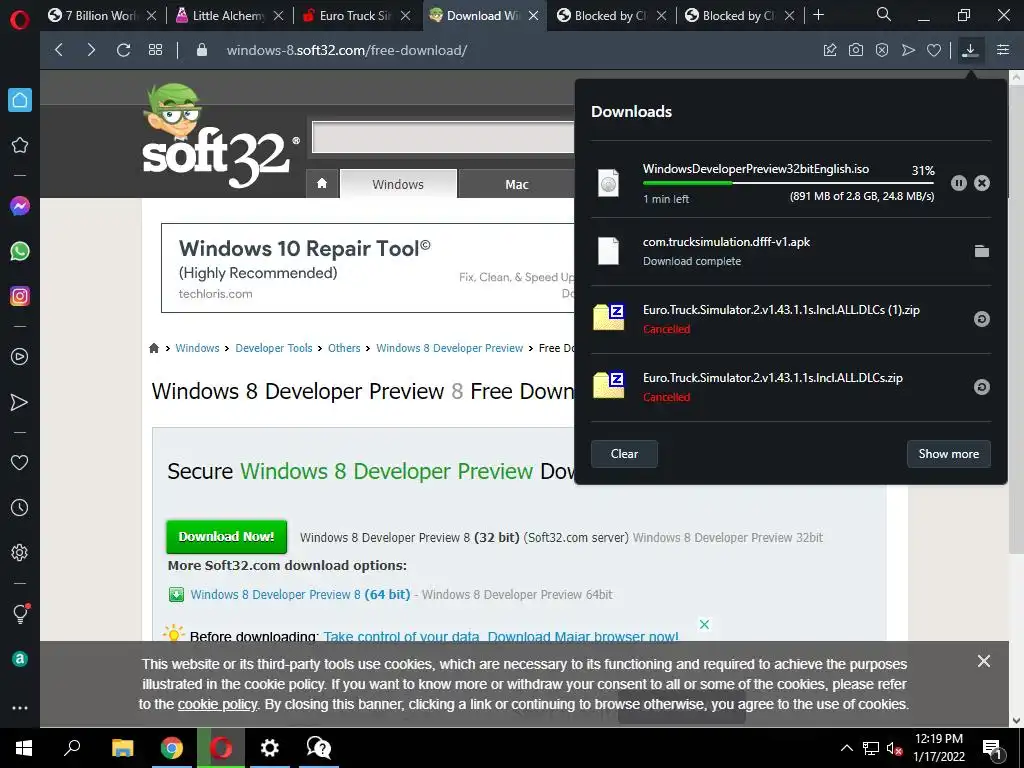Go to soft32 home tab icon
The image size is (1024, 768).
[322, 184]
